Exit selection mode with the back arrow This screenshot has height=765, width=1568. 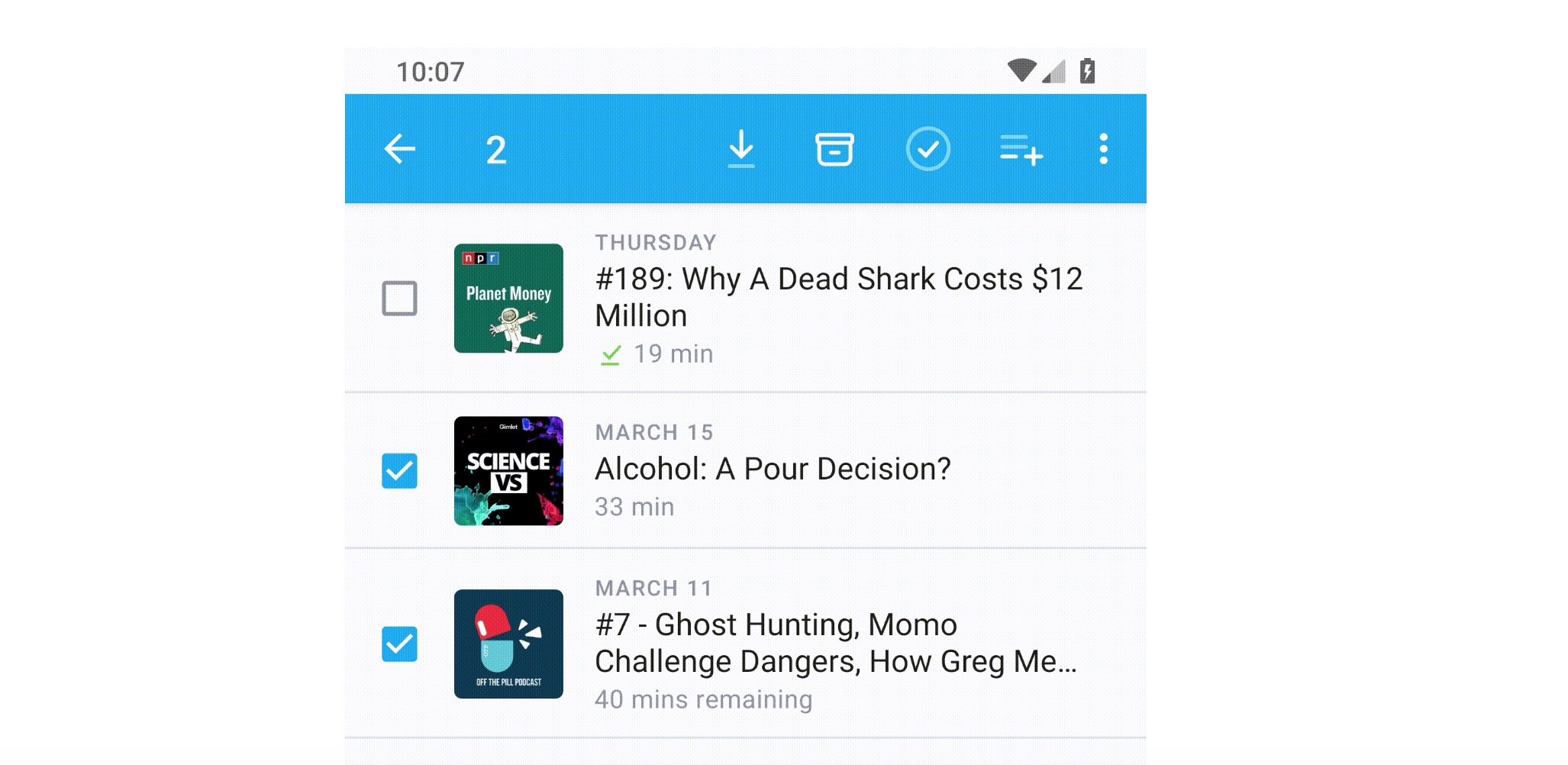[400, 150]
